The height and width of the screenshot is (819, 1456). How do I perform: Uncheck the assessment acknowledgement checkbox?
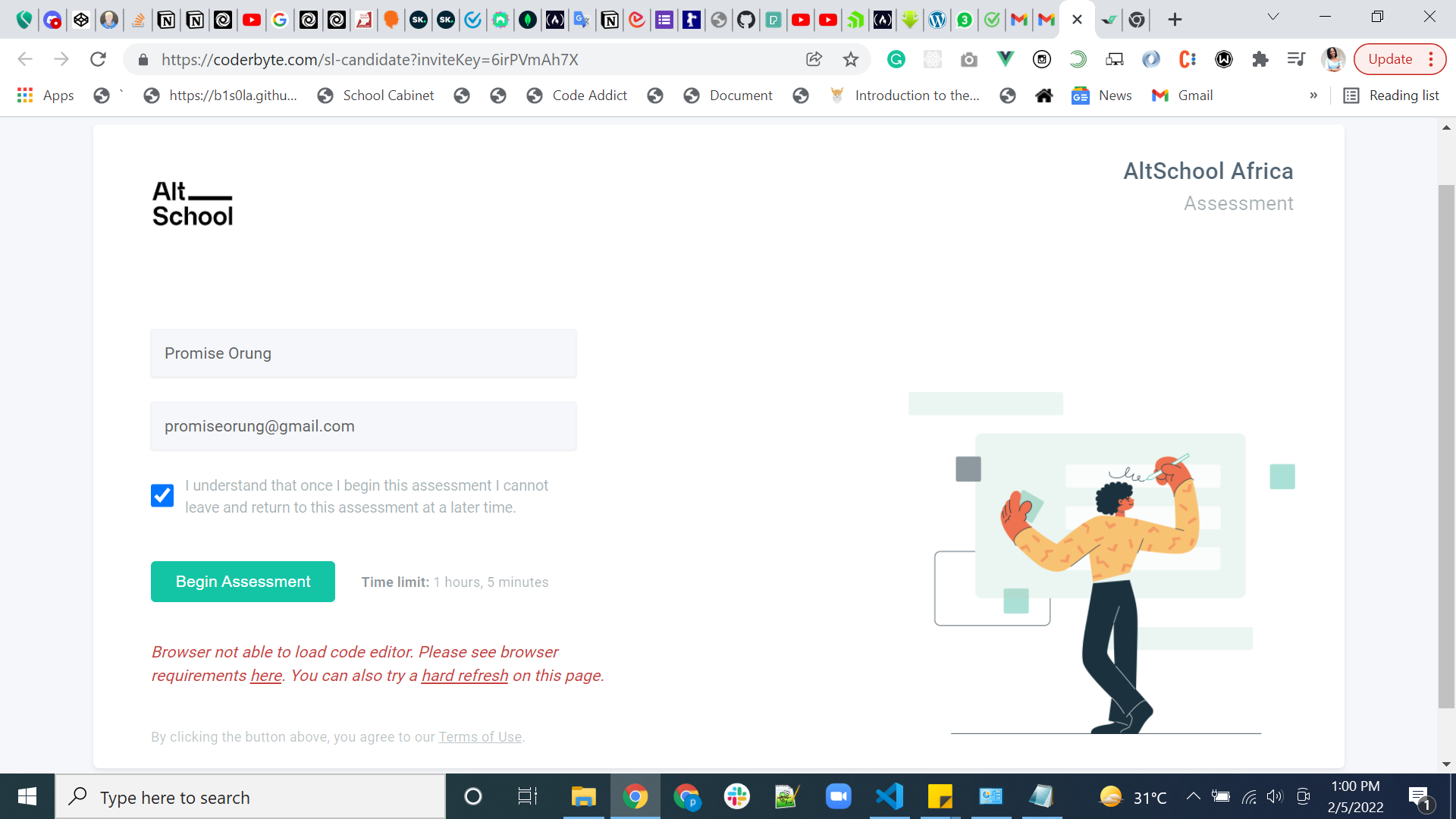162,496
